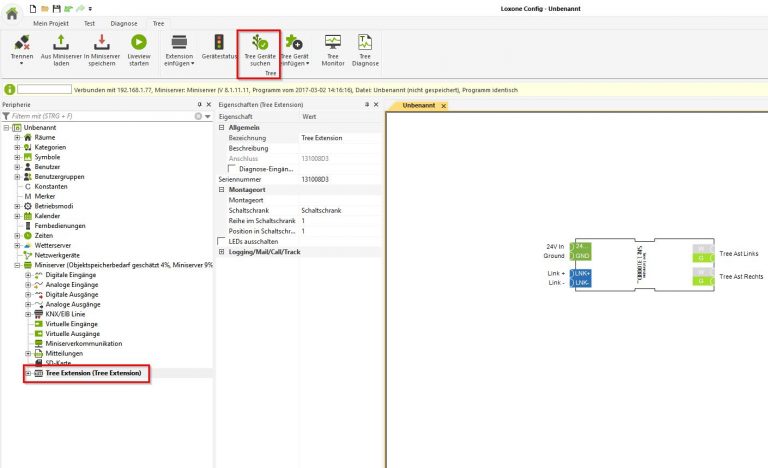Toggle the LEDs ausschalten checkbox
Screen dimensions: 768x468
(222, 241)
